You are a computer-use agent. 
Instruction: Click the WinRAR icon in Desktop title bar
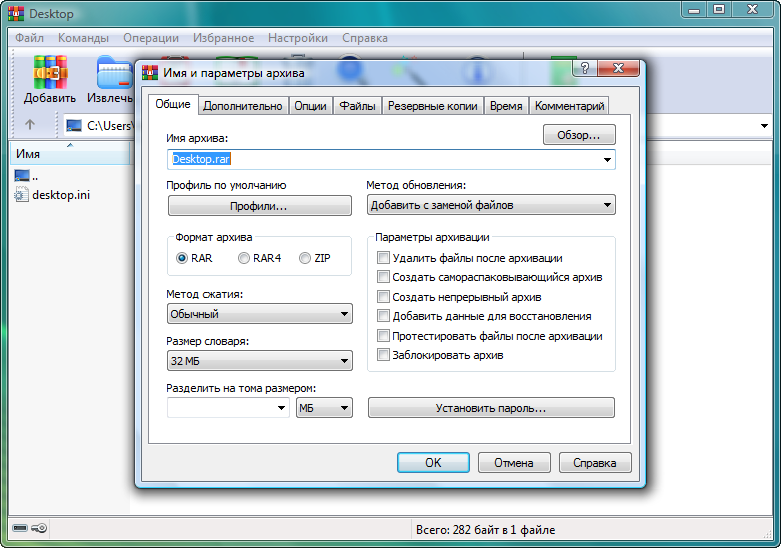coord(16,13)
